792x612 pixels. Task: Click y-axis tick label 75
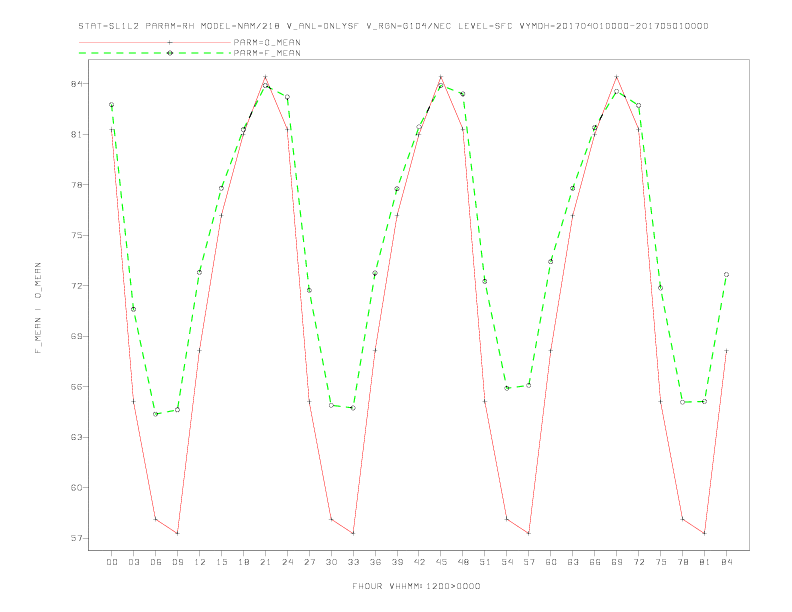(76, 235)
